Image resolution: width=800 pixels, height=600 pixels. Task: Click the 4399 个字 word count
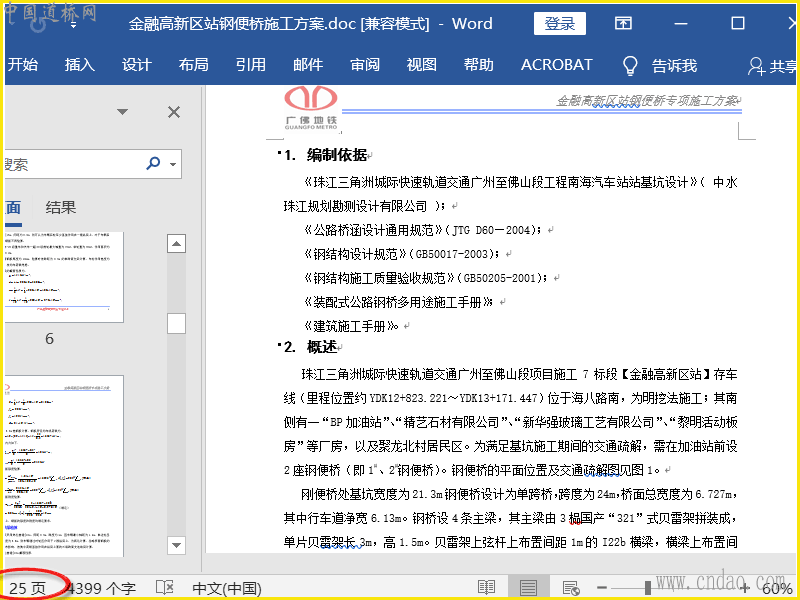click(102, 588)
